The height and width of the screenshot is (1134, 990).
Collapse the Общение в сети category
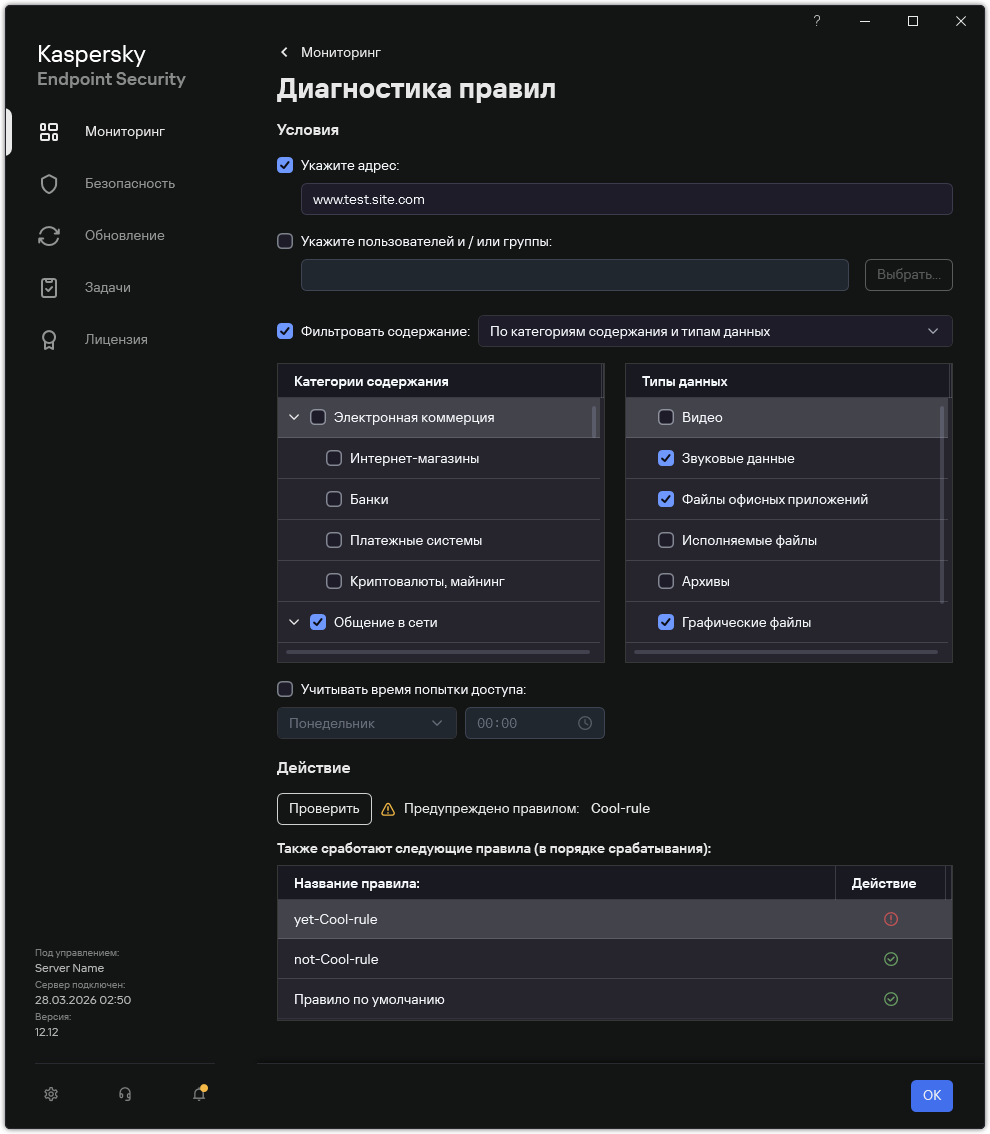(294, 623)
